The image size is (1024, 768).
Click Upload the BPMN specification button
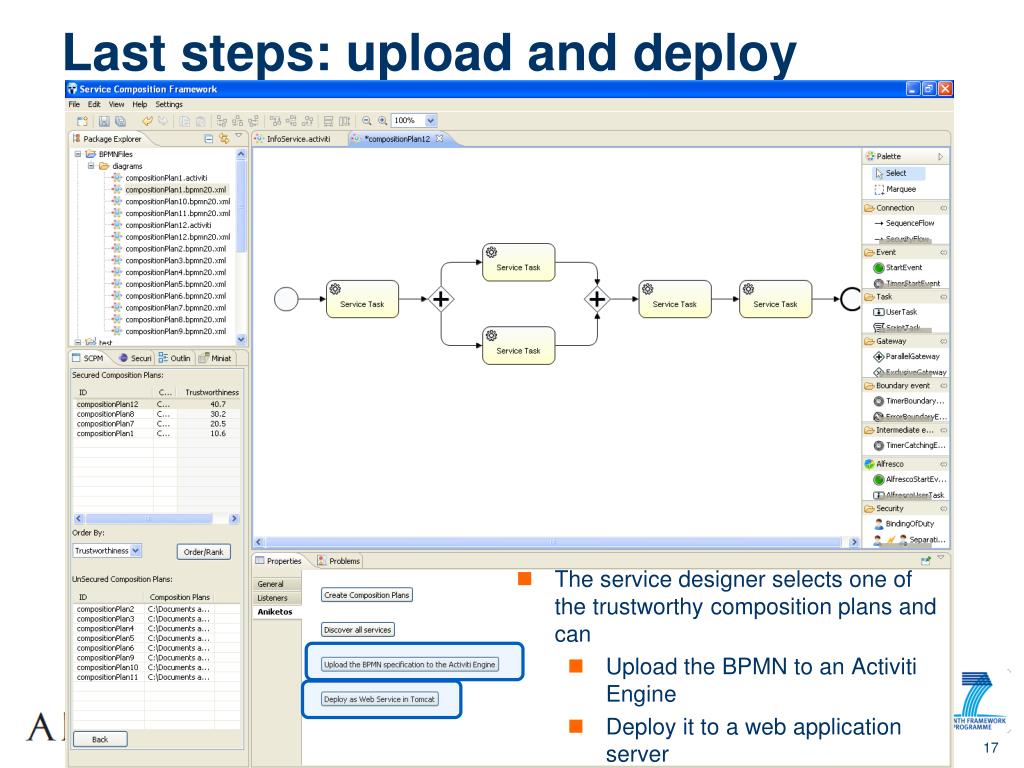410,664
